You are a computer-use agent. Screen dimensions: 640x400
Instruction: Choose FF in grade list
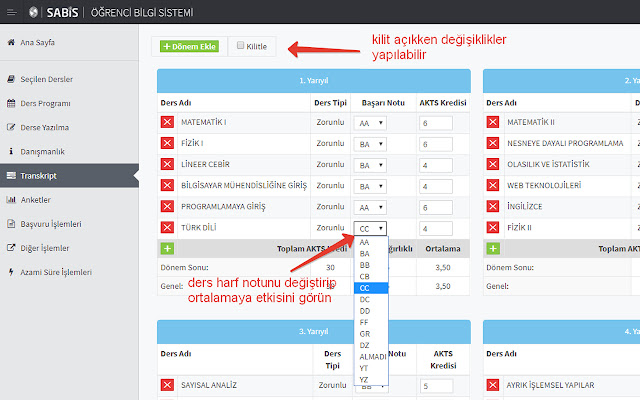pos(371,322)
